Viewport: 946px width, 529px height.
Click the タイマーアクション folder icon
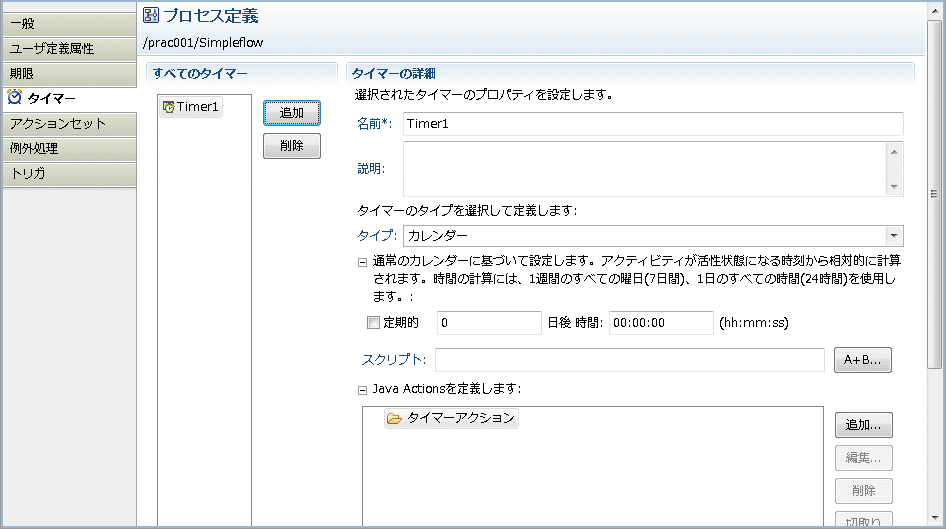point(394,418)
